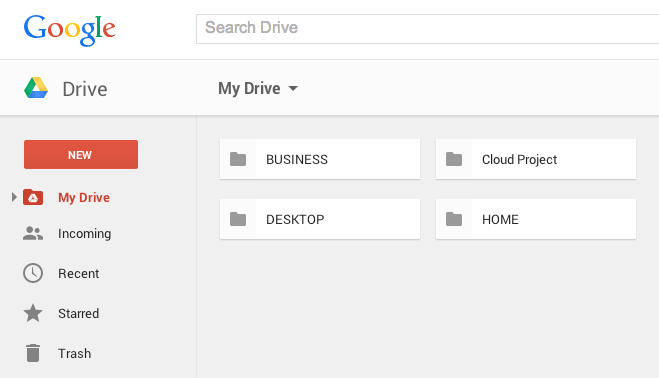Click the Google Drive triangle logo
This screenshot has height=378, width=659.
pyautogui.click(x=36, y=88)
